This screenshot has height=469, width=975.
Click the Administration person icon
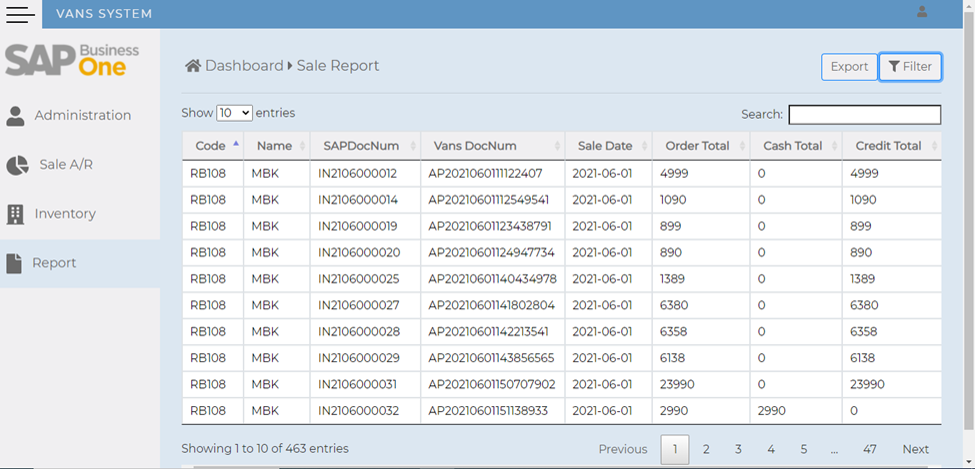(x=15, y=116)
